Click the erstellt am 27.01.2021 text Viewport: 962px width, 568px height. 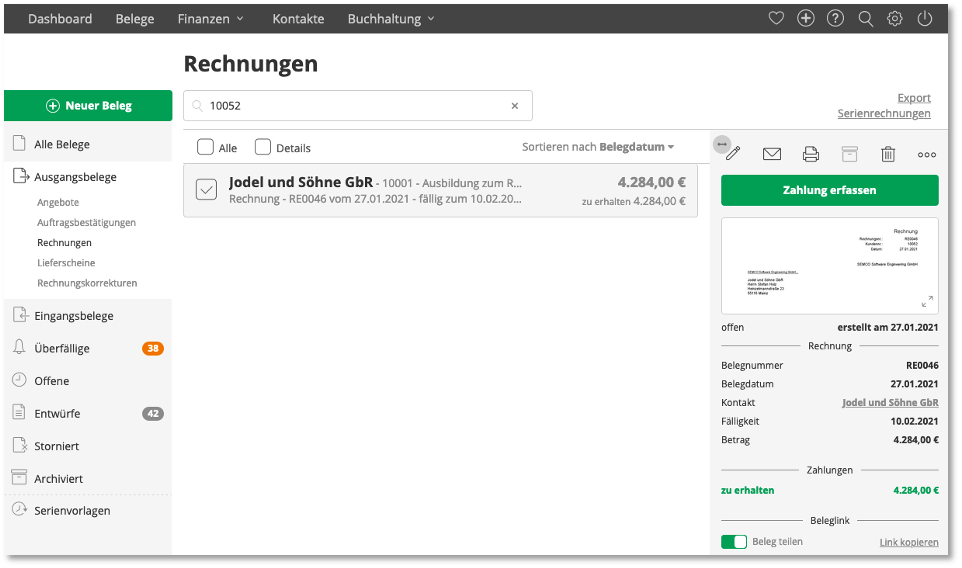[888, 328]
